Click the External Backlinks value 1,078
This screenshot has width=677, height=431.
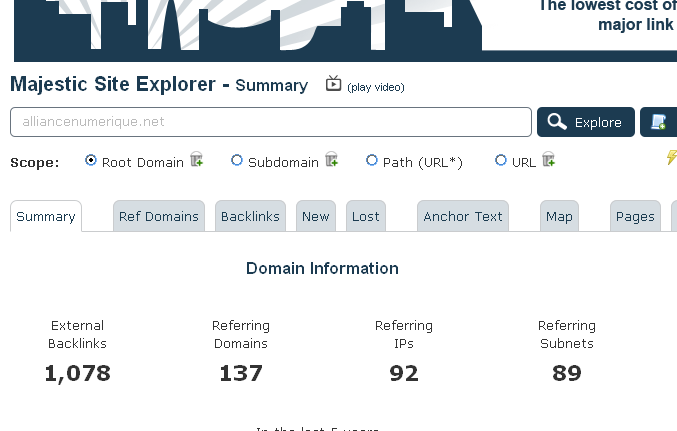[x=78, y=374]
